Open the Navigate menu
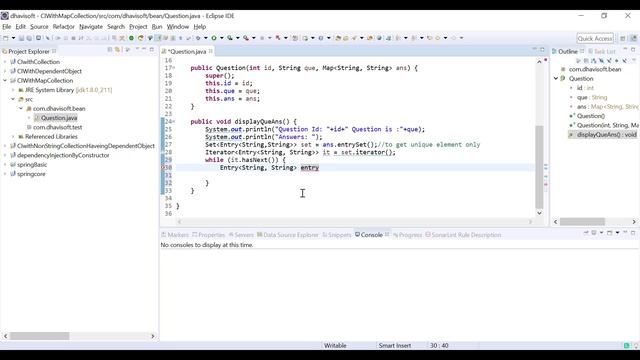The height and width of the screenshot is (360, 640). pyautogui.click(x=91, y=27)
